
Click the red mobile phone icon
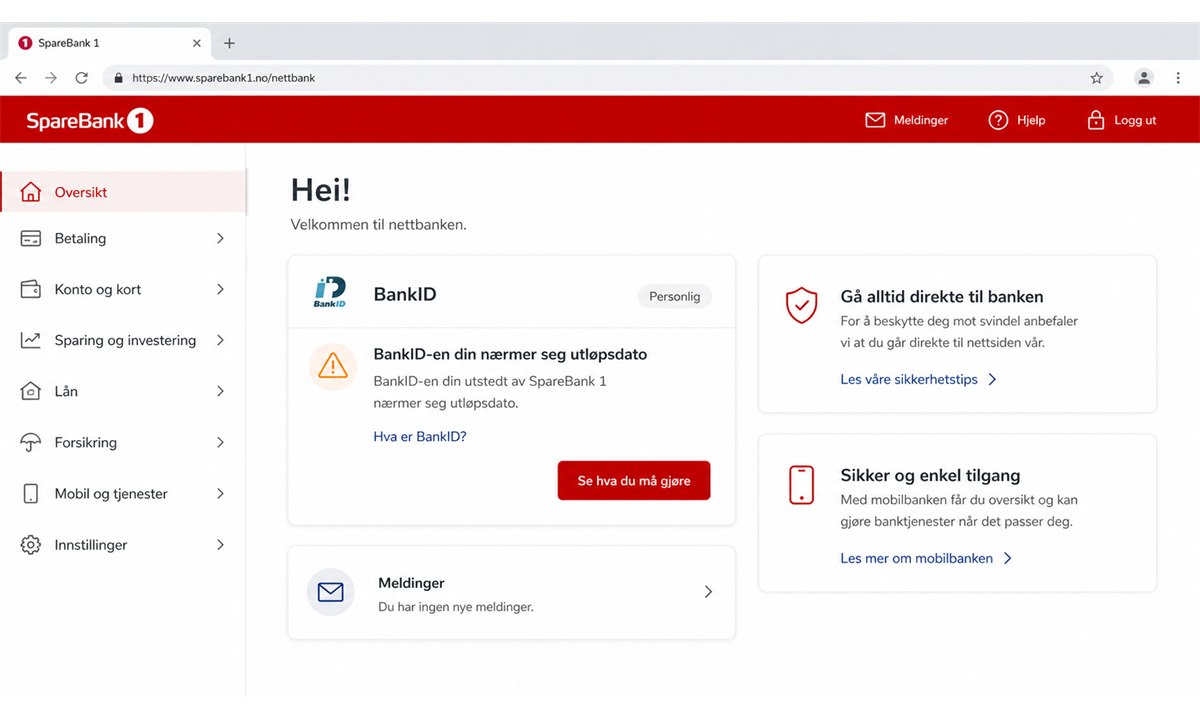(x=802, y=485)
